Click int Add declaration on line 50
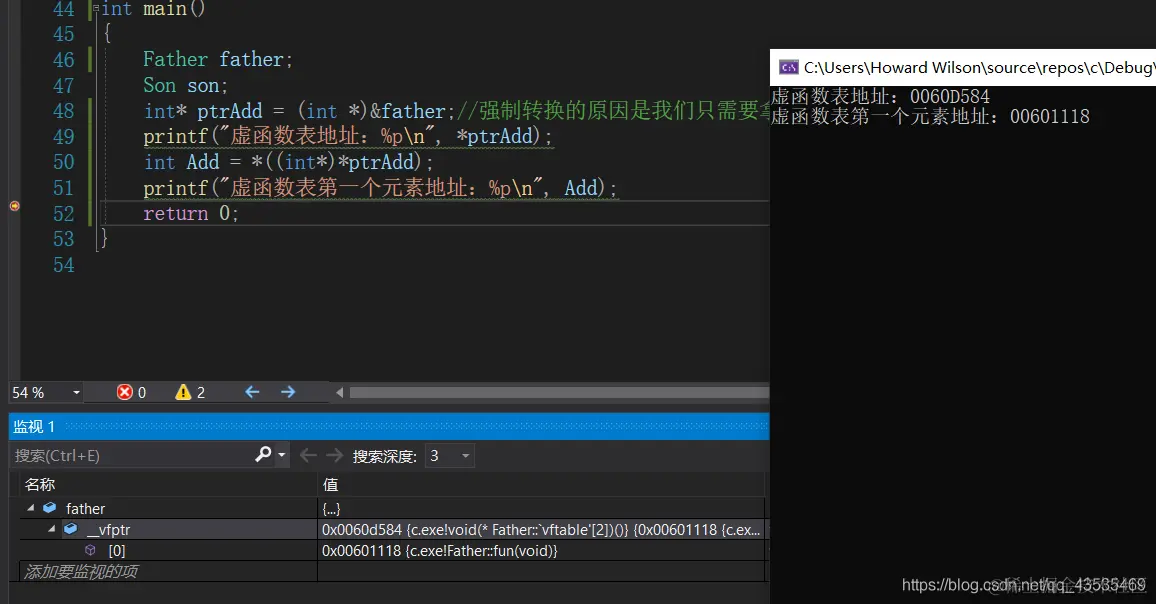 coord(181,162)
